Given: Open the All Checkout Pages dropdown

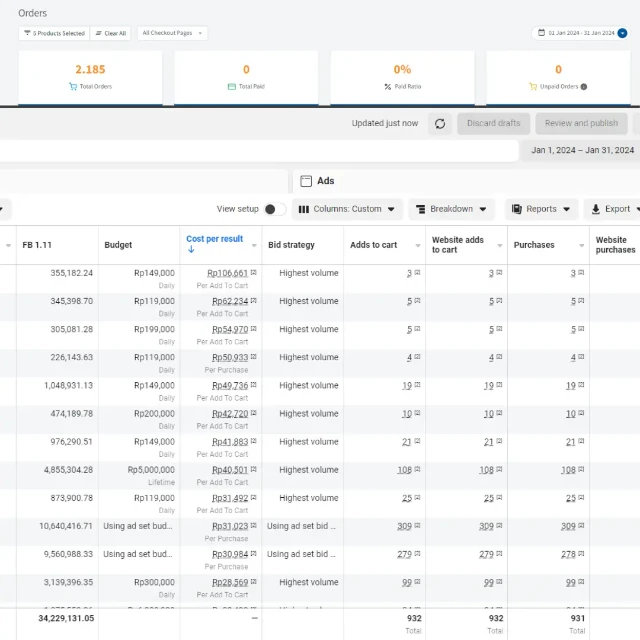Looking at the screenshot, I should (172, 33).
